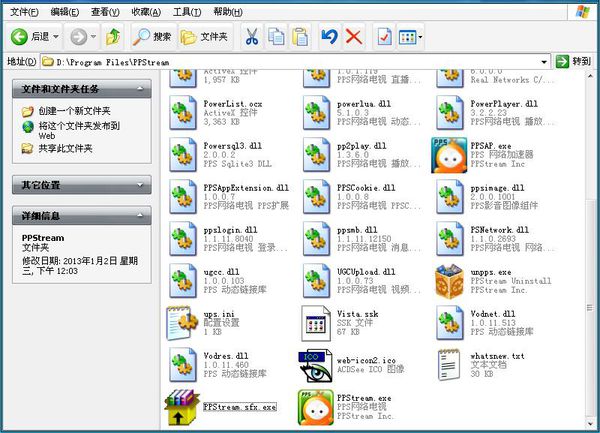
Task: Click the red X Delete icon
Action: 353,36
